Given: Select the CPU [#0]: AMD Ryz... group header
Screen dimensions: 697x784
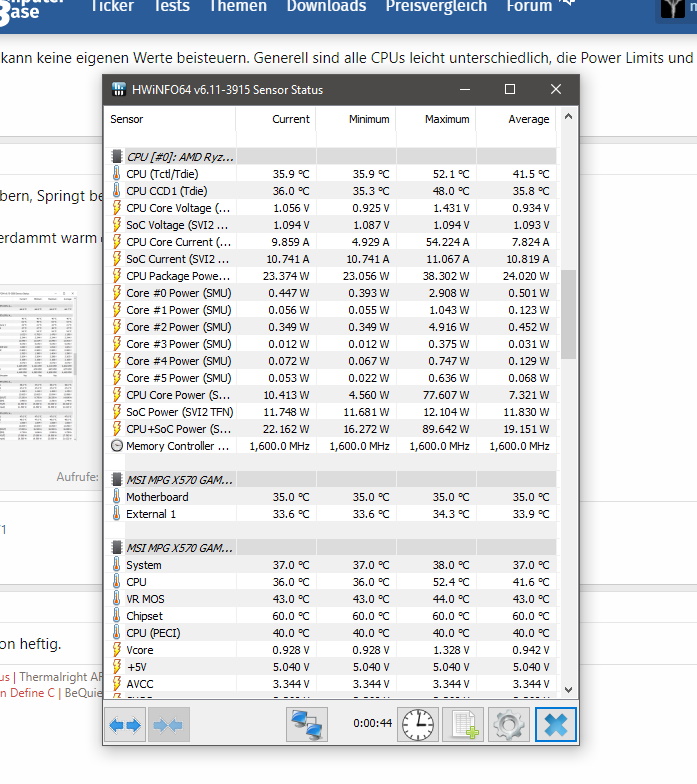Looking at the screenshot, I should pyautogui.click(x=331, y=156).
